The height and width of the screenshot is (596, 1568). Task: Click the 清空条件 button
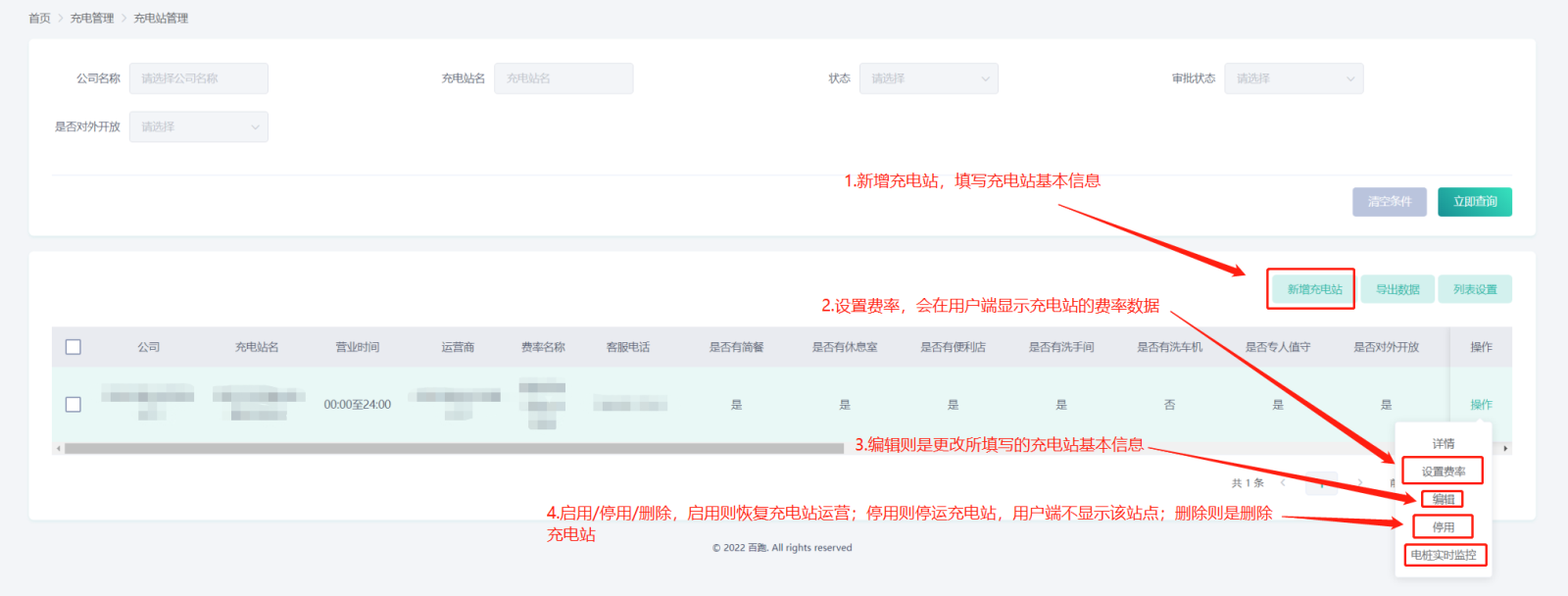1389,202
